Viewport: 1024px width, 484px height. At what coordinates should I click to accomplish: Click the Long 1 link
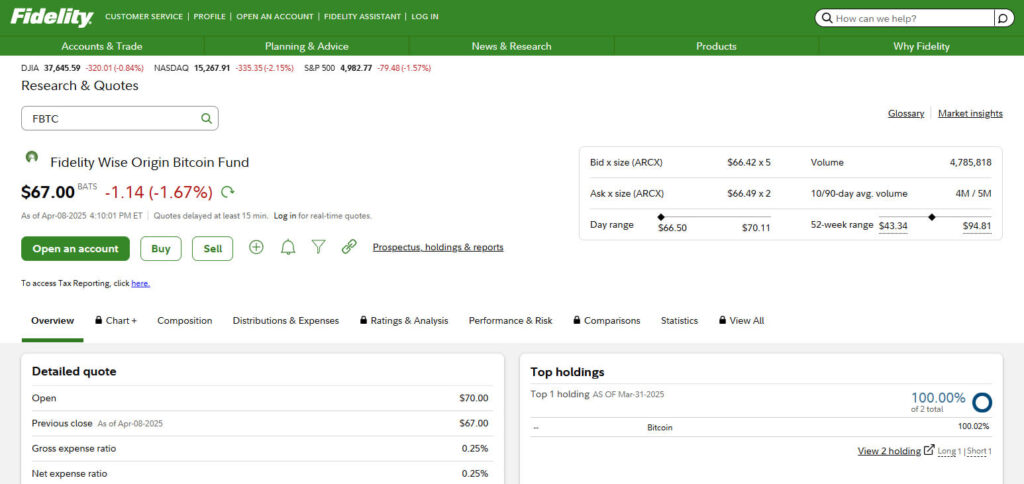pyautogui.click(x=950, y=451)
